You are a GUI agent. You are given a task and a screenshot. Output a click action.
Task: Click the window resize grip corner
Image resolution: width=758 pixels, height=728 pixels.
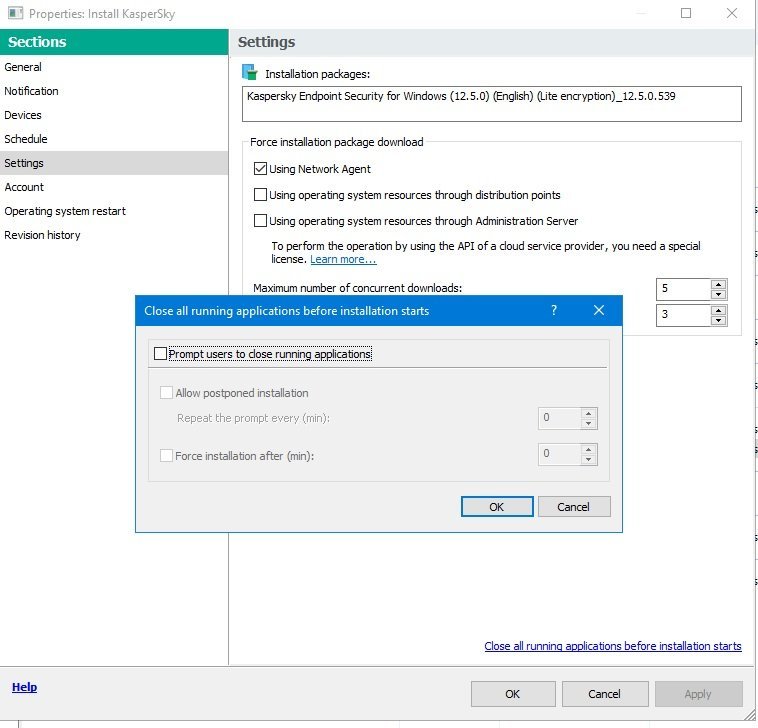tap(749, 713)
